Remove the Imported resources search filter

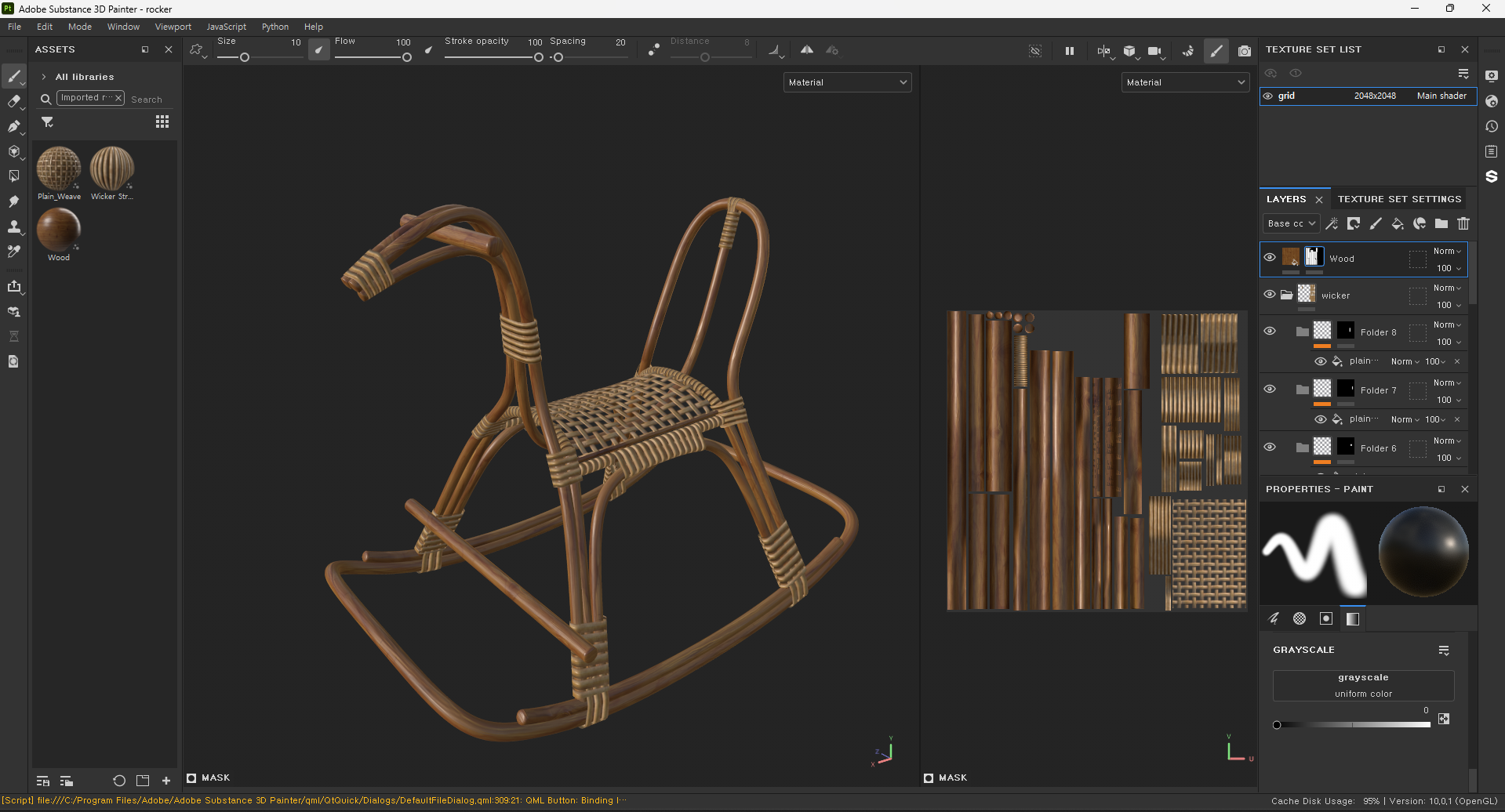coord(118,98)
